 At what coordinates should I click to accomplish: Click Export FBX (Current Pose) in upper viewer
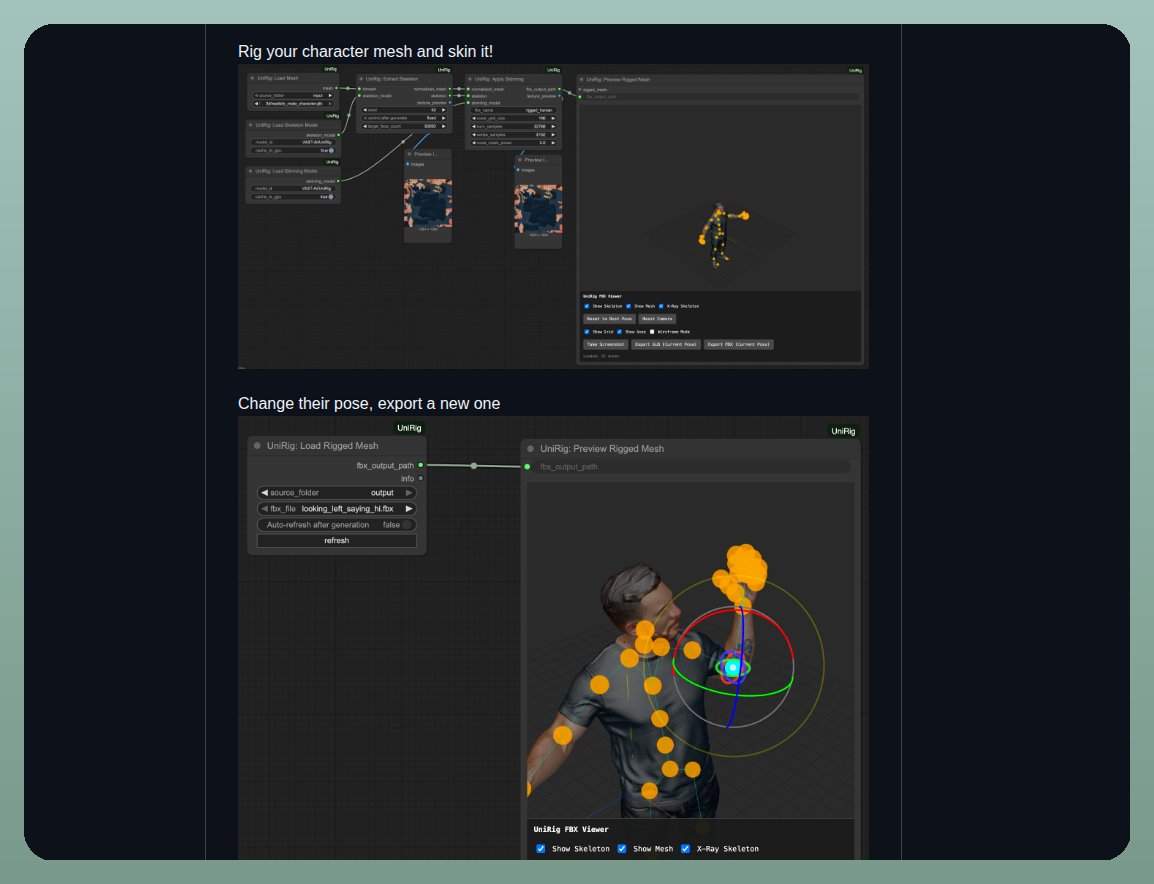click(738, 344)
